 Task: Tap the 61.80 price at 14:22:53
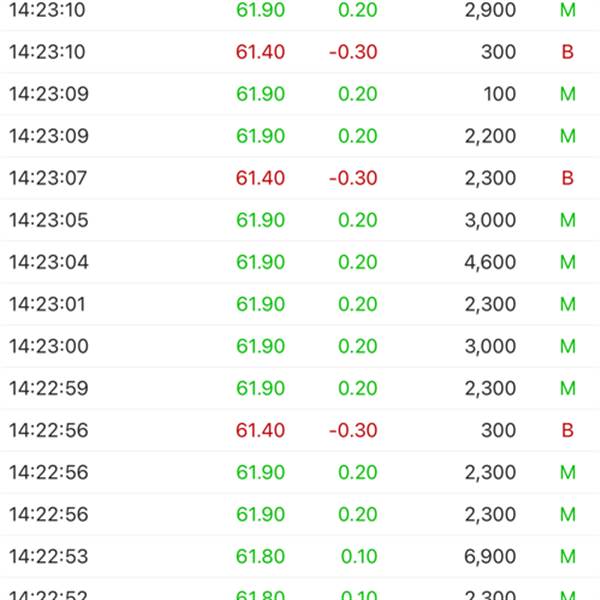261,556
